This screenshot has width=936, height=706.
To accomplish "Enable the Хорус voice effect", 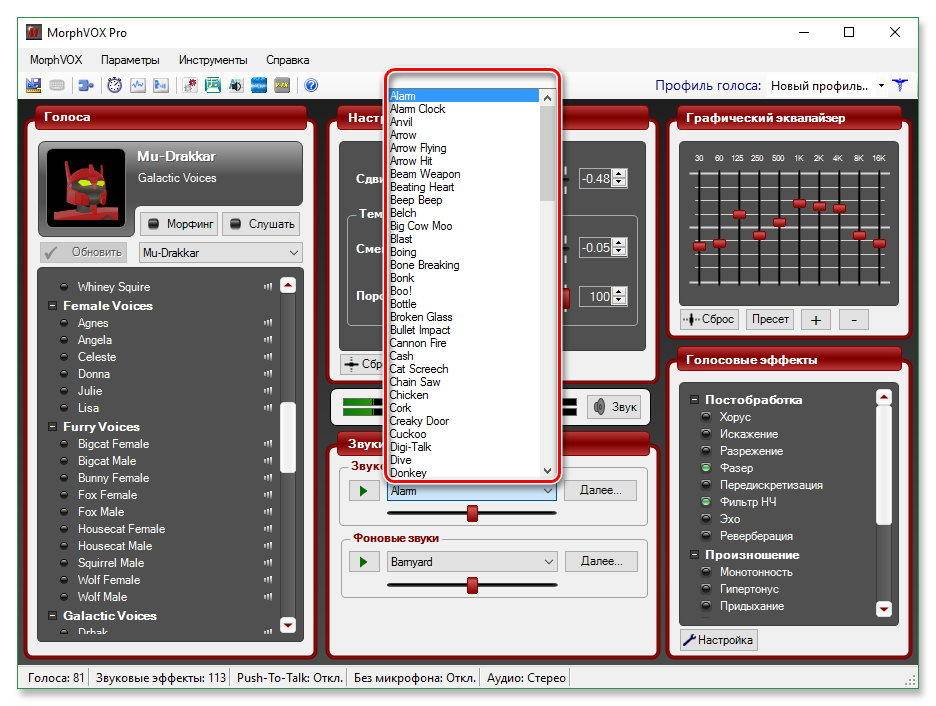I will 706,417.
